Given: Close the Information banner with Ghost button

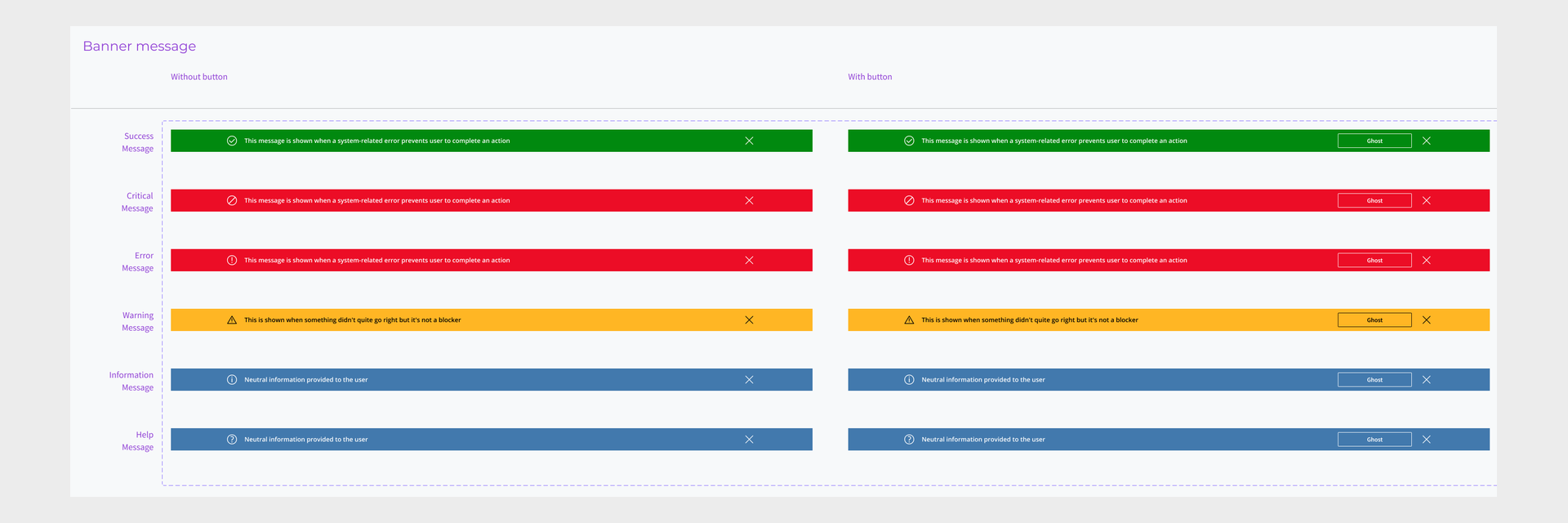Looking at the screenshot, I should point(1426,379).
